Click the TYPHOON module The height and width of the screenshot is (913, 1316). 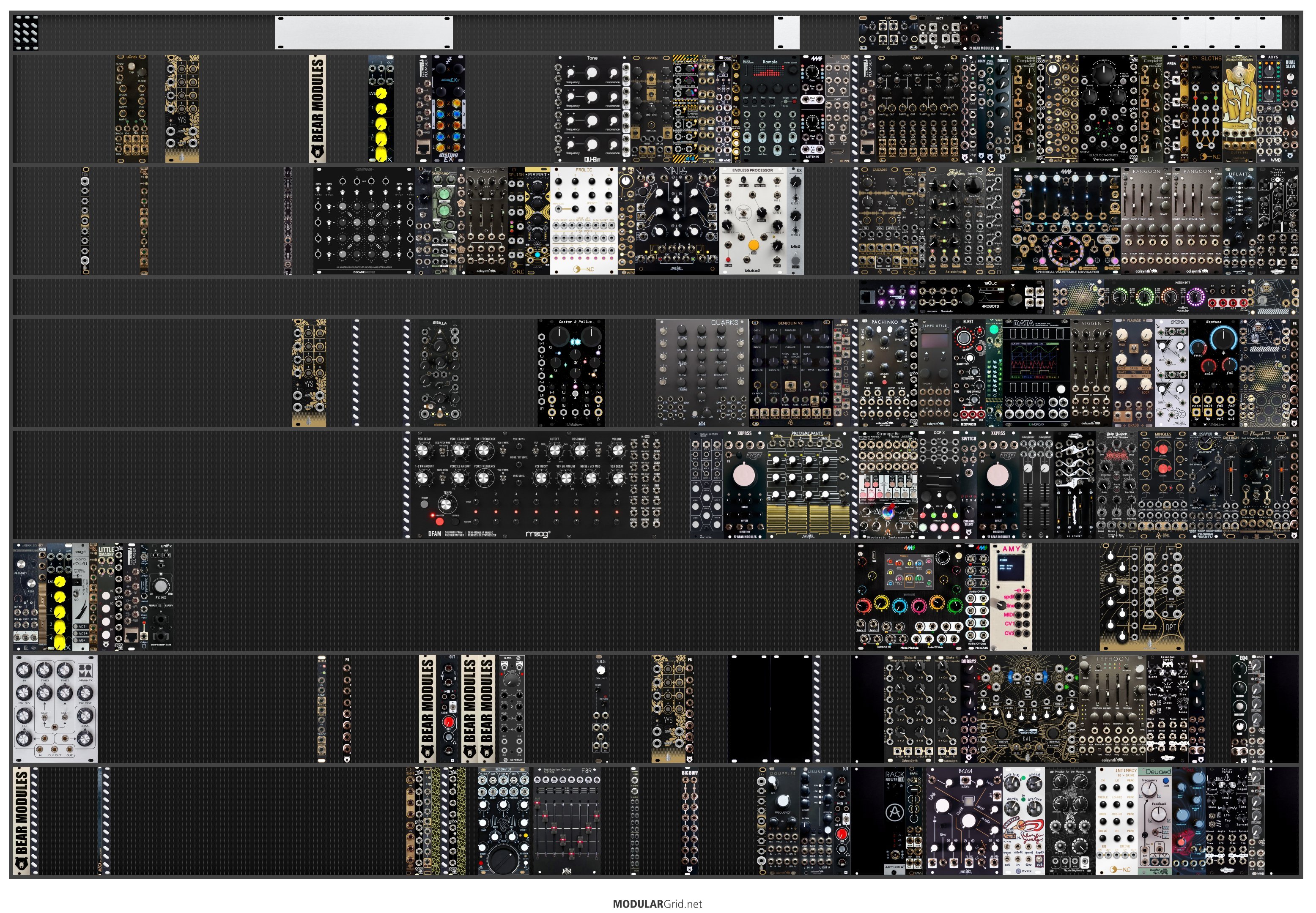point(1112,709)
